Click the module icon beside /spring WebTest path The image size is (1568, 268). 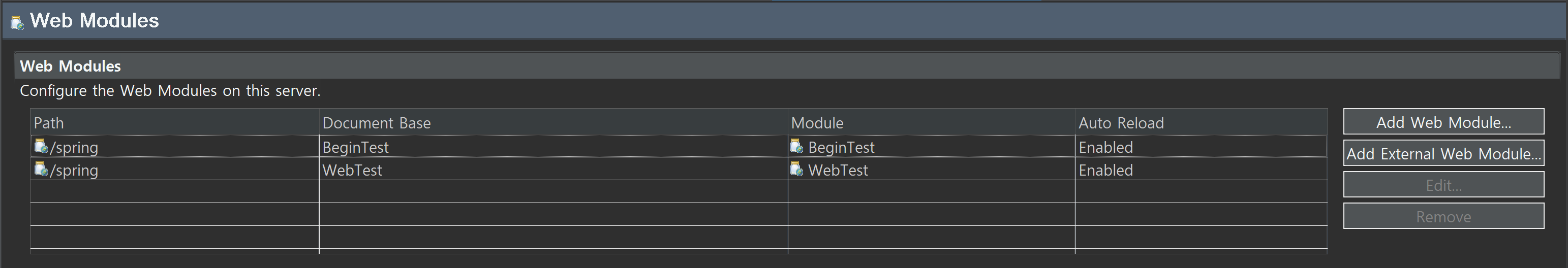(x=41, y=169)
